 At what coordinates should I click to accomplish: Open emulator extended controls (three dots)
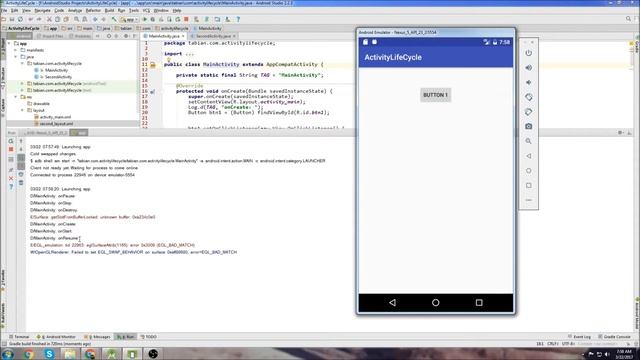[529, 200]
